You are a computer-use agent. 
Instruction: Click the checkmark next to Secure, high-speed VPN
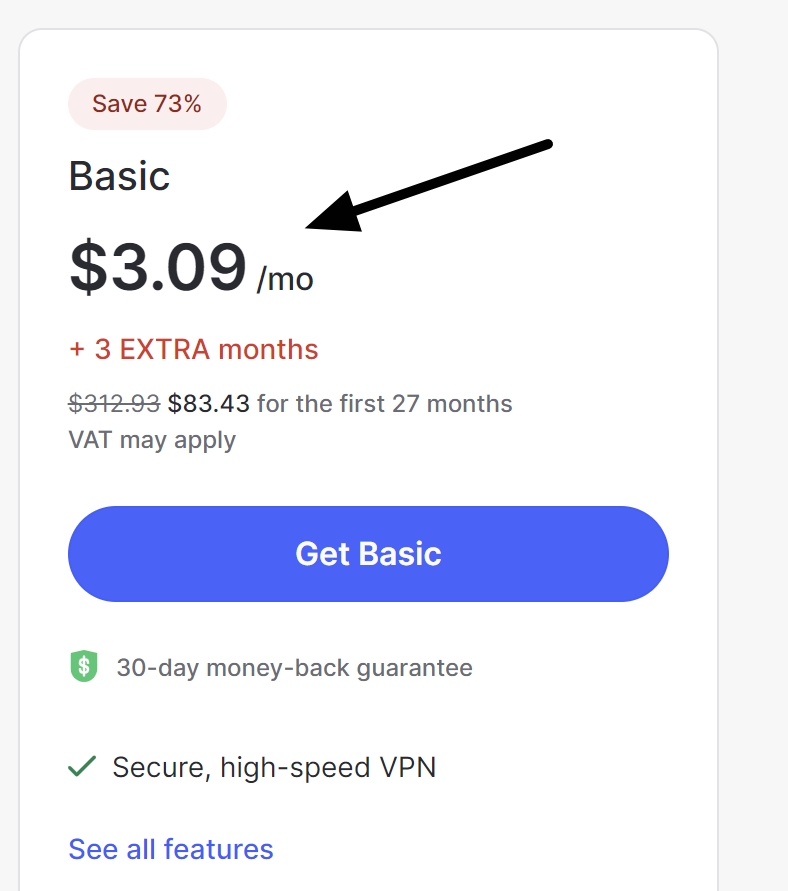(x=81, y=767)
